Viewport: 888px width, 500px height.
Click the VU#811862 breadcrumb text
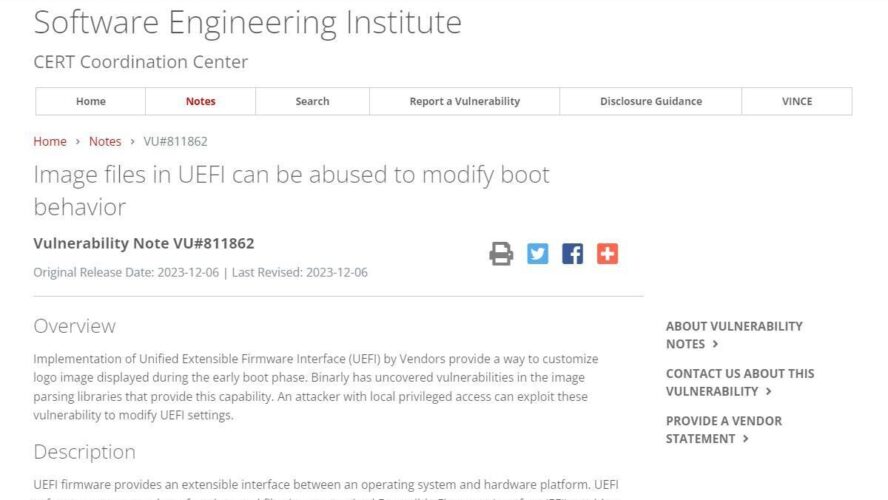(176, 142)
